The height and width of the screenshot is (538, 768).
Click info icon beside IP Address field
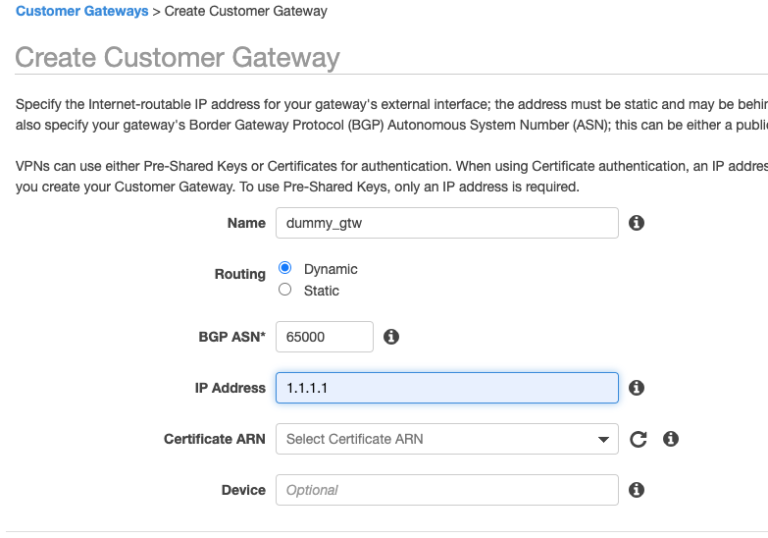(635, 387)
